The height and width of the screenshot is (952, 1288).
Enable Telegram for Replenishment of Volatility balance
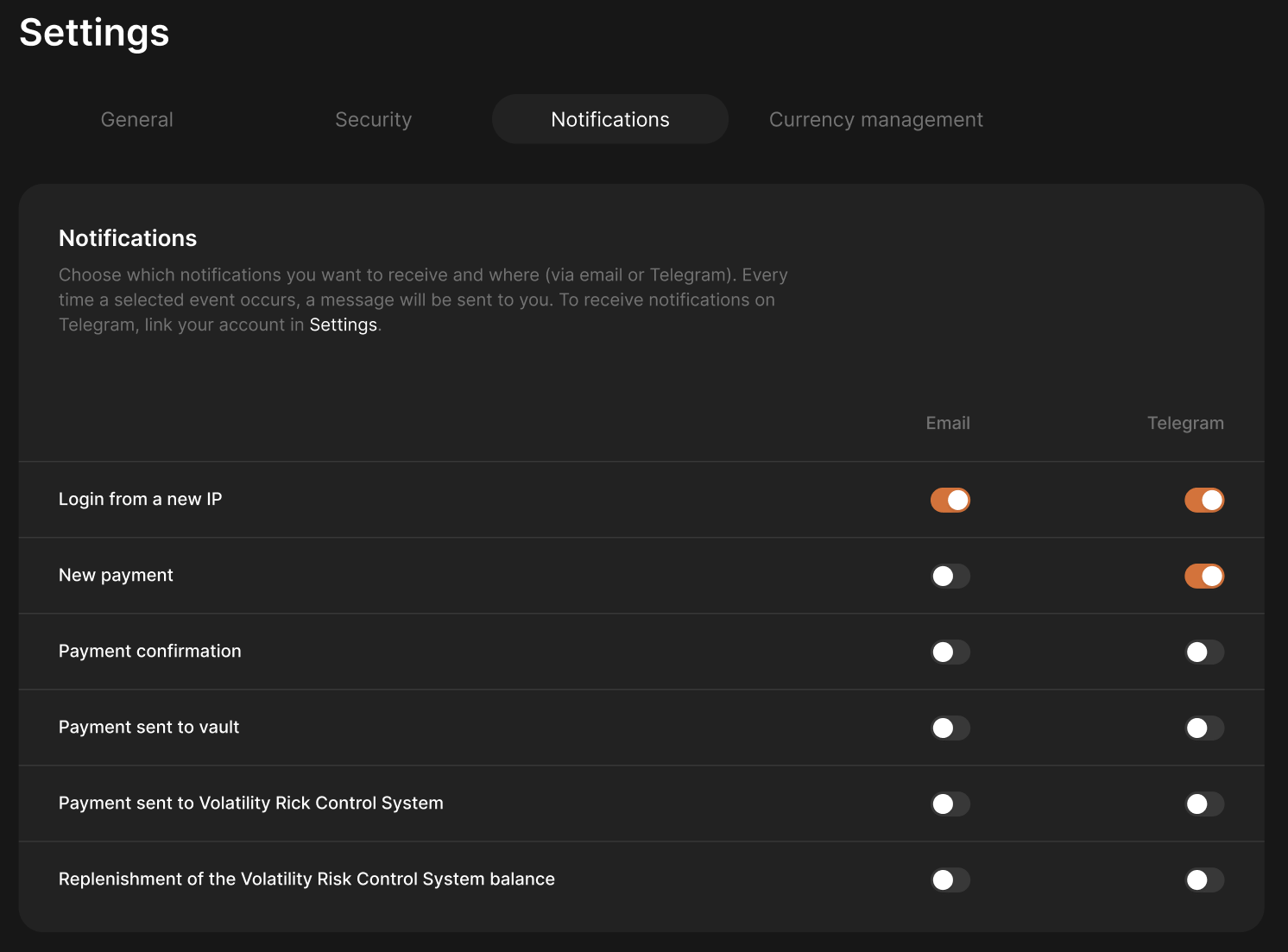(1203, 880)
